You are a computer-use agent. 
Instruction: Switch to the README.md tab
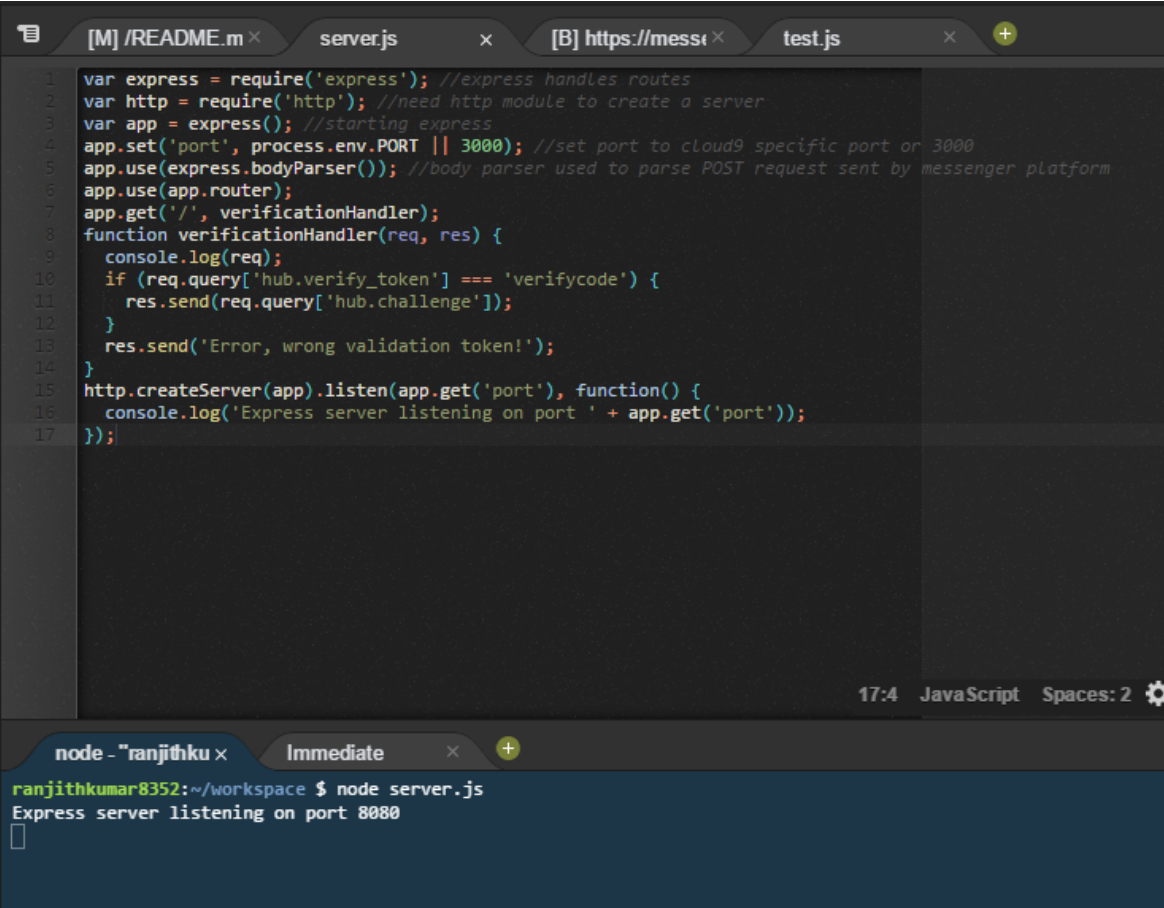click(165, 38)
